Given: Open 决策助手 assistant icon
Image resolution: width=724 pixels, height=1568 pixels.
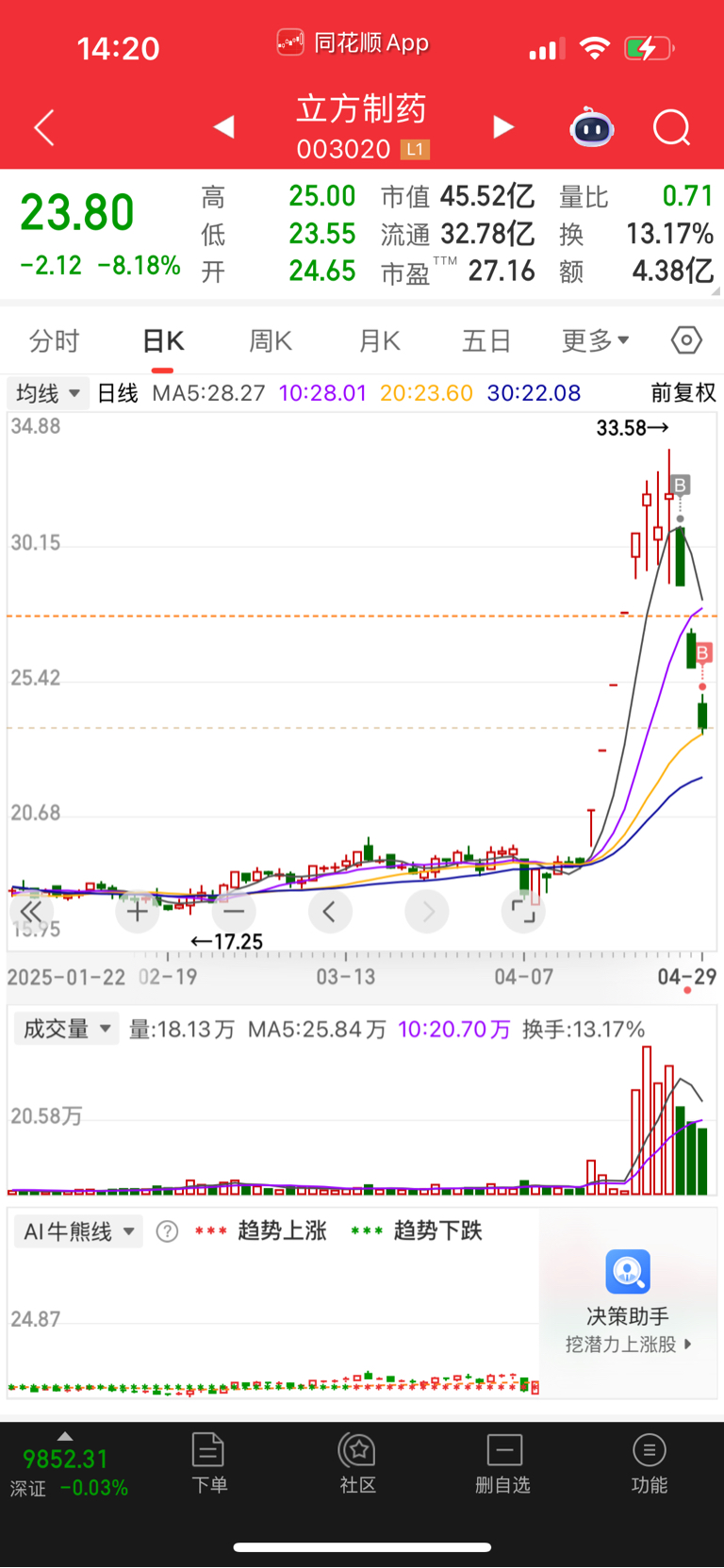Looking at the screenshot, I should [628, 1272].
